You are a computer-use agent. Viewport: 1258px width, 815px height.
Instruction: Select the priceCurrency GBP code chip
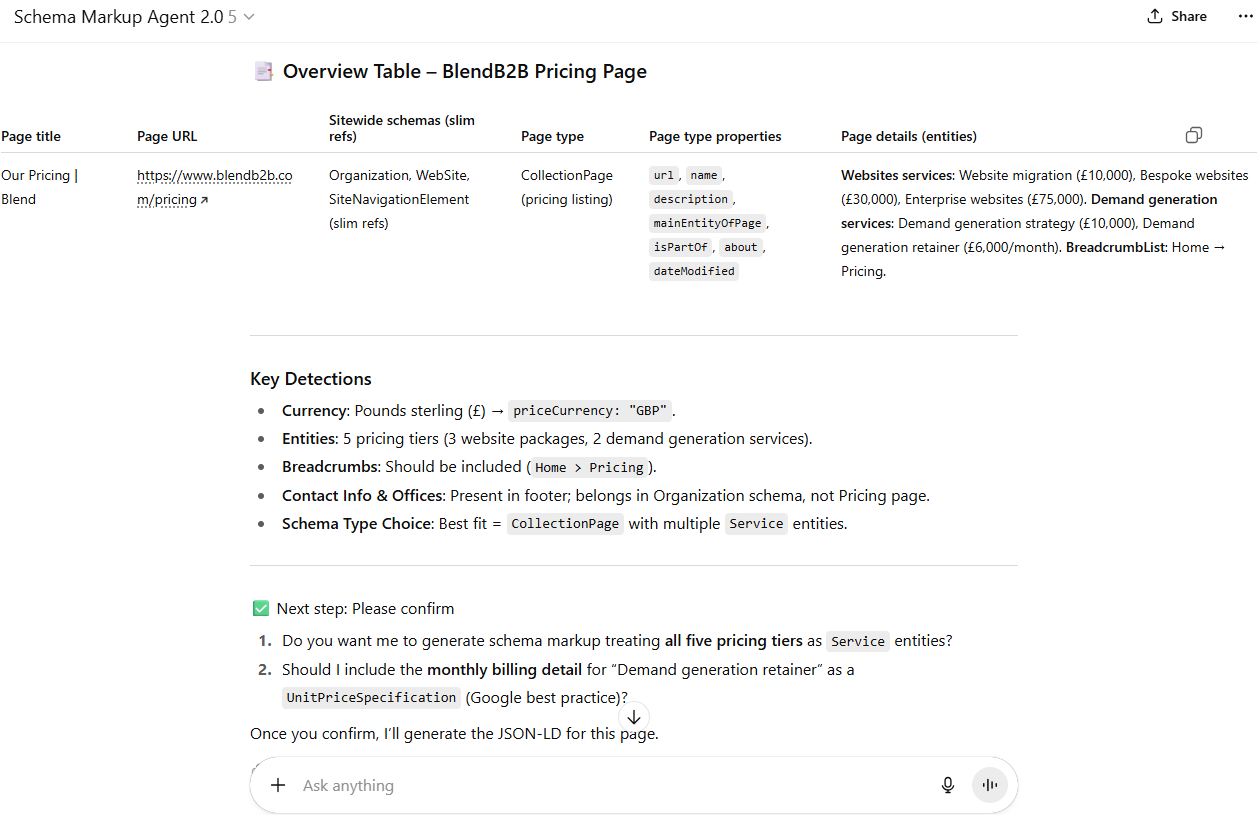pos(588,410)
